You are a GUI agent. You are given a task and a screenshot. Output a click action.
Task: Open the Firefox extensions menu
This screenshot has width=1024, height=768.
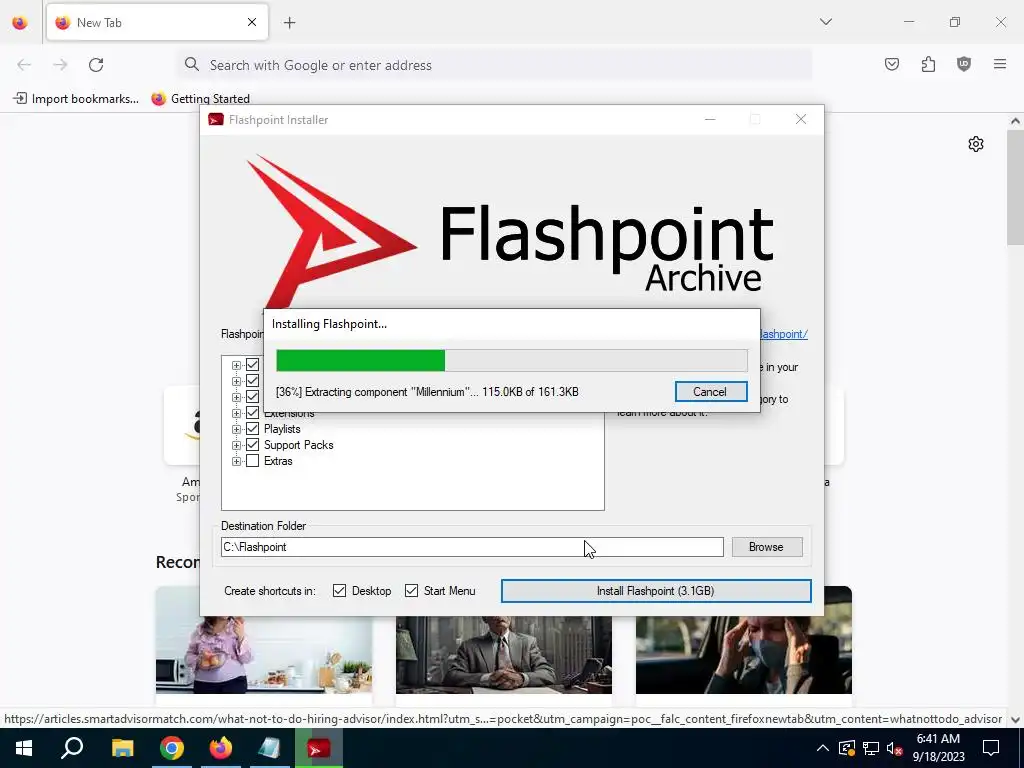[x=928, y=64]
